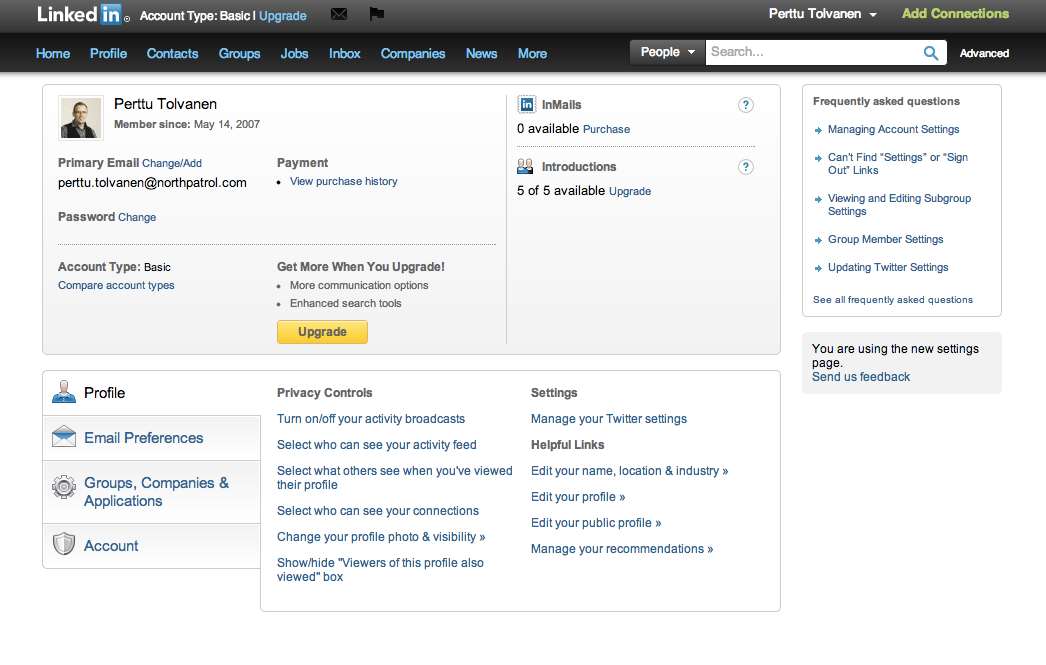Open Edit your name, location & industry

tap(629, 471)
